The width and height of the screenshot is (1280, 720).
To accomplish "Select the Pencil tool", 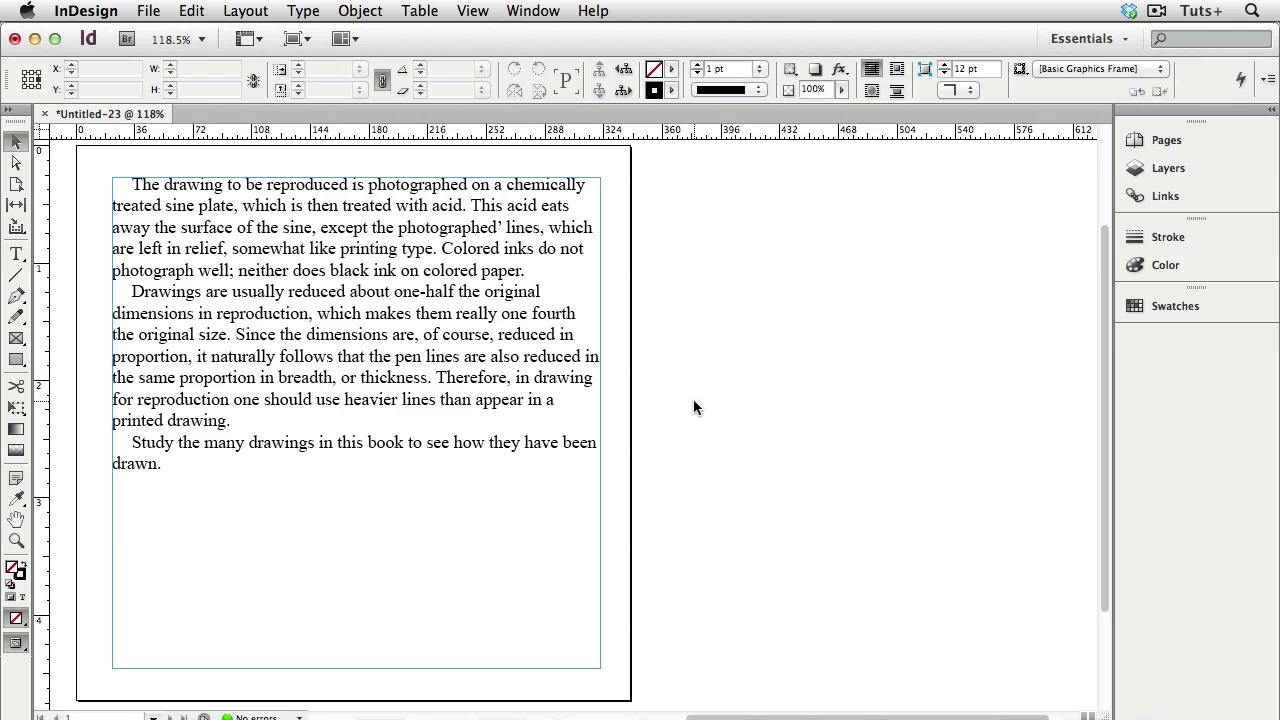I will click(16, 317).
